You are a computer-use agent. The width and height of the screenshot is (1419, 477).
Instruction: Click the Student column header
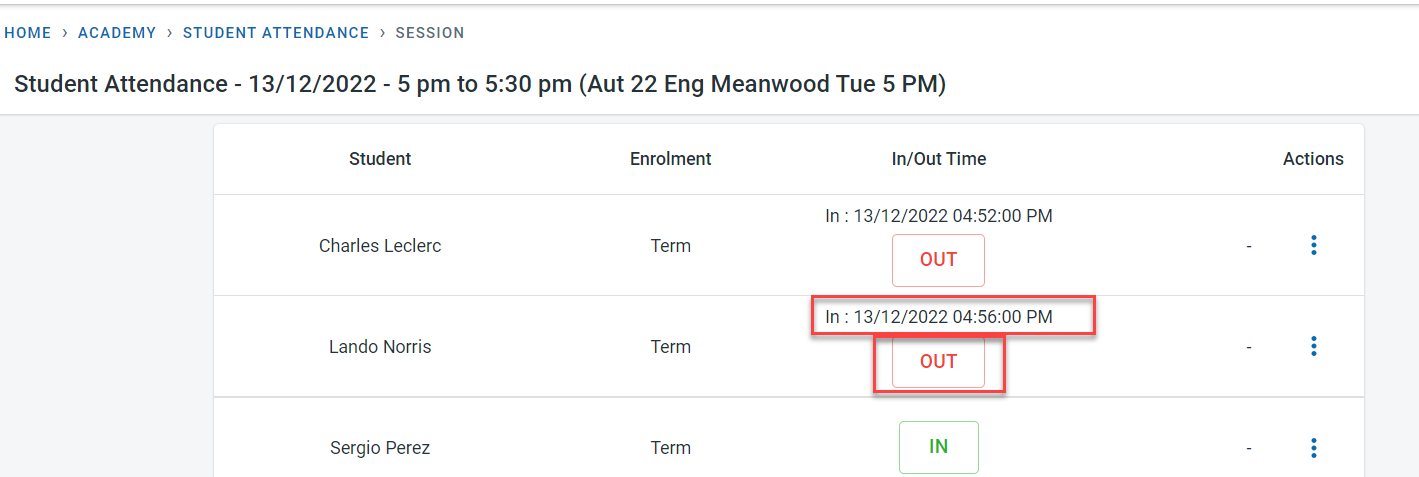pos(380,159)
